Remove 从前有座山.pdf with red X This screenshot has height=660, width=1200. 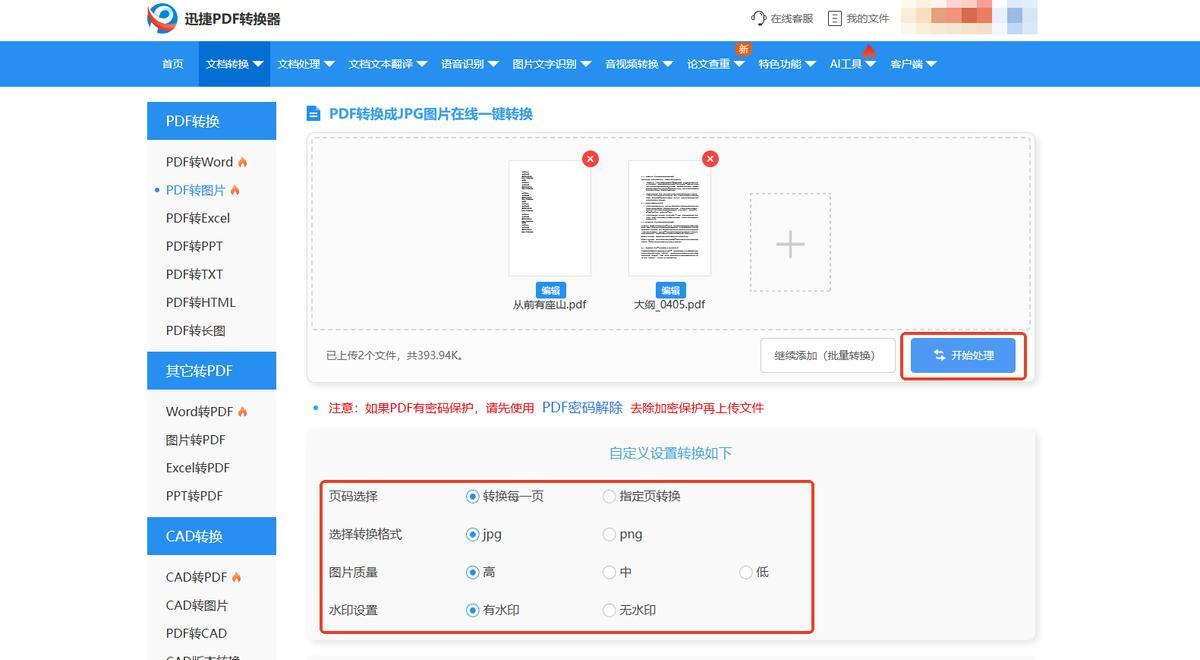pos(591,159)
